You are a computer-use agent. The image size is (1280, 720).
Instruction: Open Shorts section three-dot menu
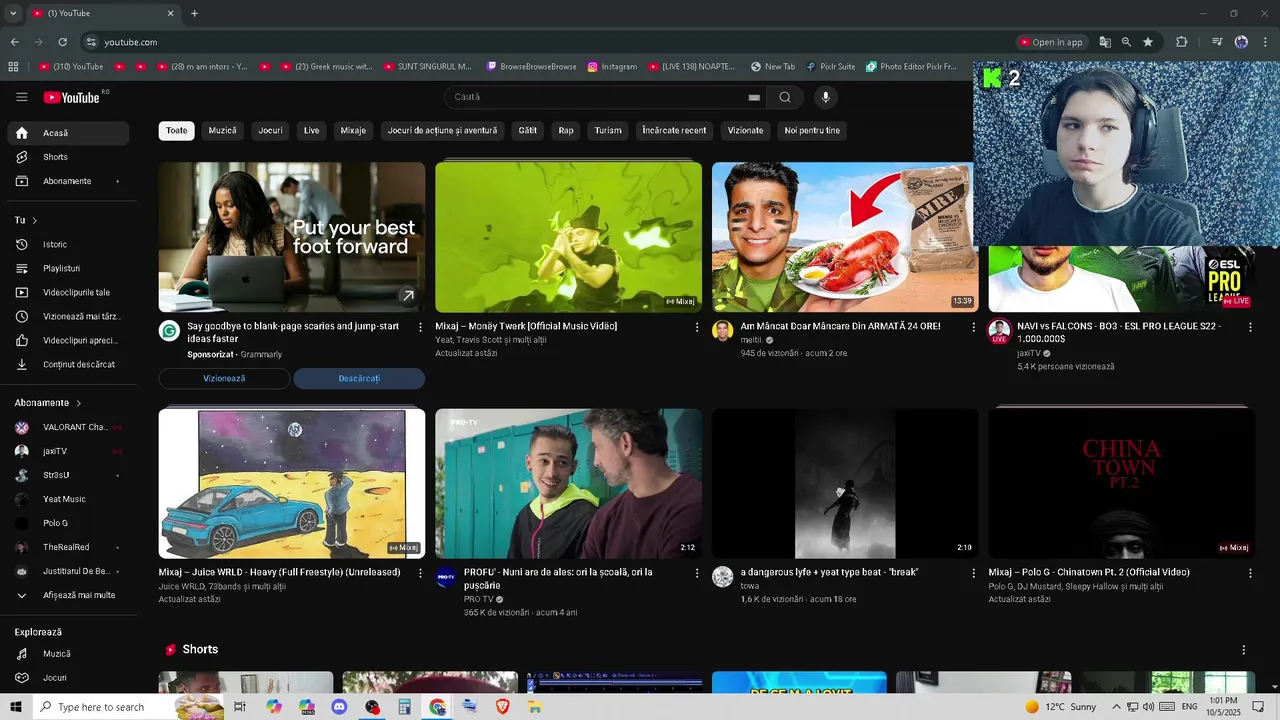click(1244, 650)
